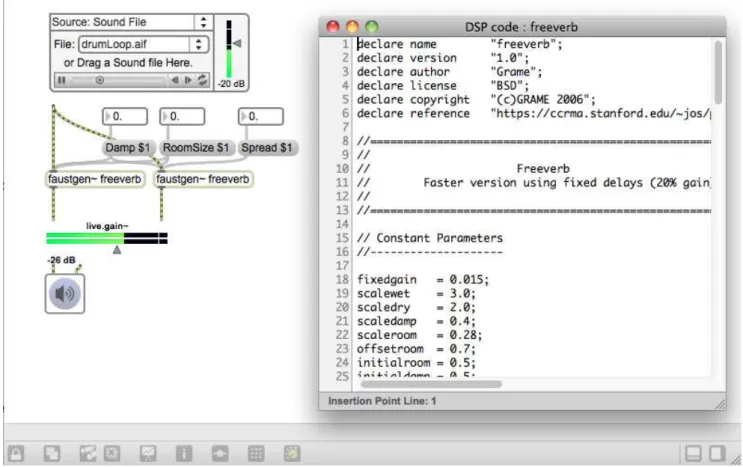Screen dimensions: 743x467
Task: Switch to presentation mode icon
Action: (x=148, y=453)
